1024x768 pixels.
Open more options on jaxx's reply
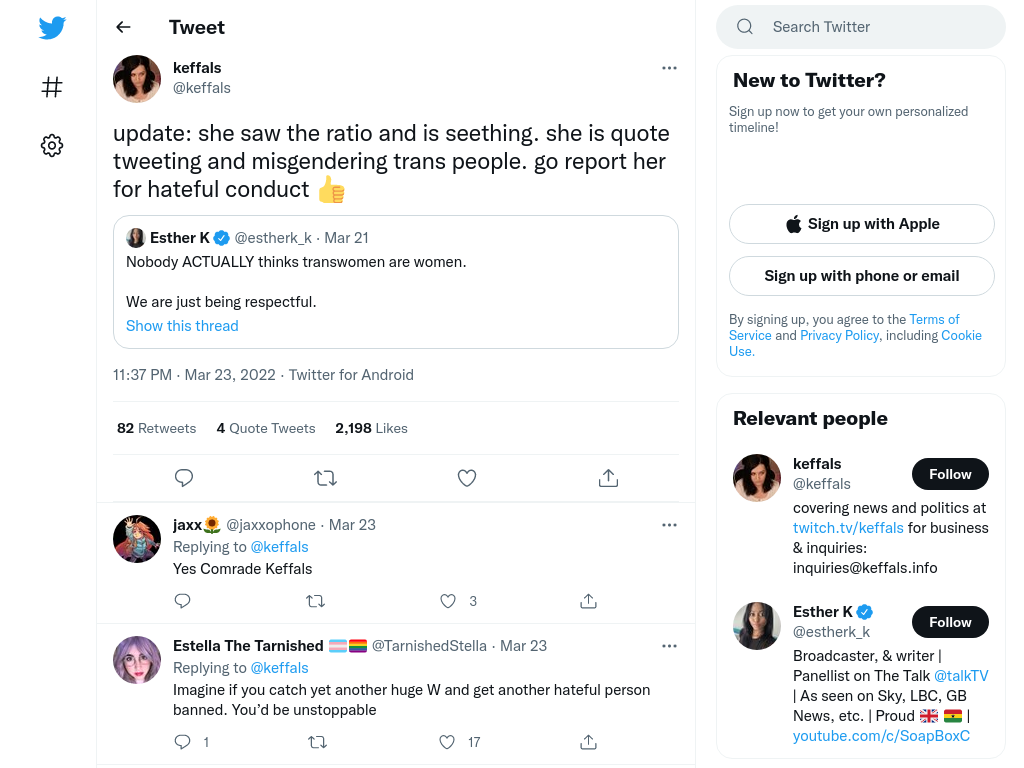coord(669,525)
